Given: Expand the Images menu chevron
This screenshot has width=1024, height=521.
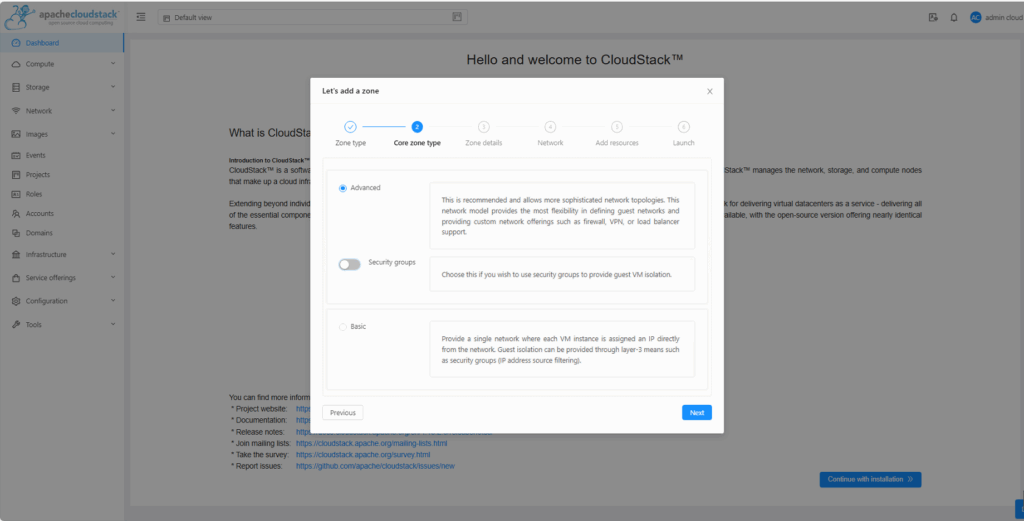Looking at the screenshot, I should (112, 134).
